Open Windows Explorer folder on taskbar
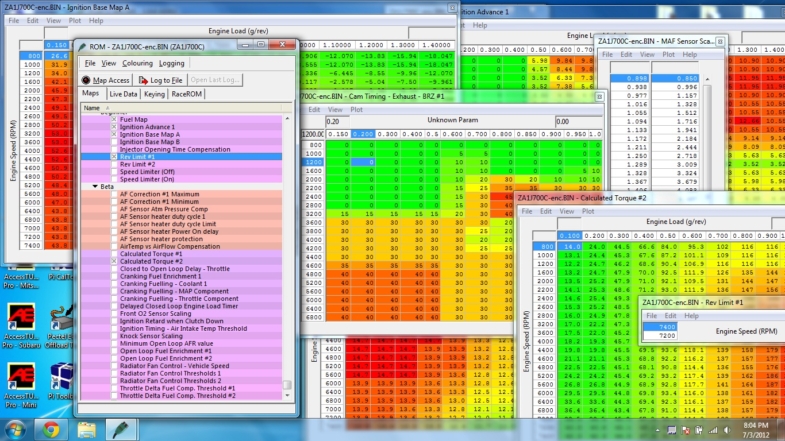Image resolution: width=785 pixels, height=441 pixels. [x=86, y=429]
